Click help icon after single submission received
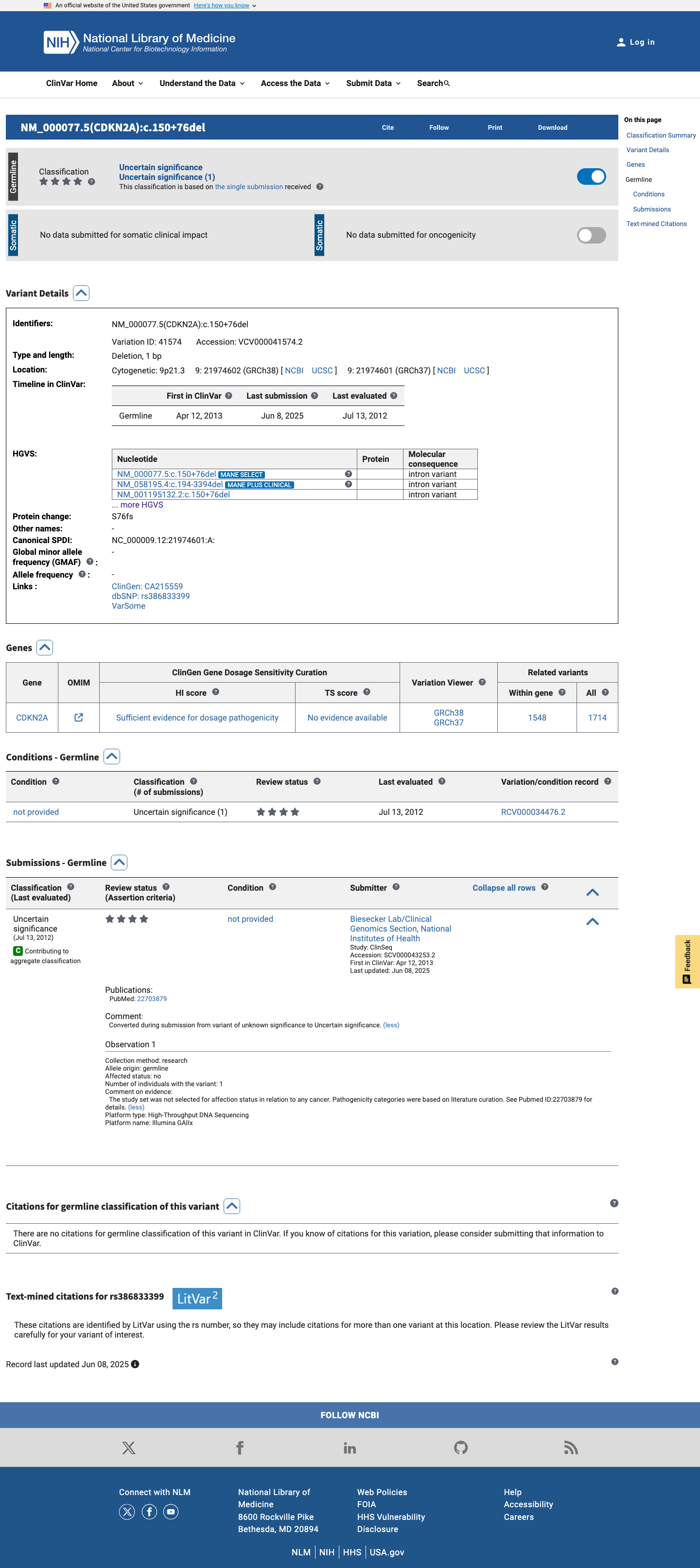This screenshot has height=1568, width=700. 319,187
